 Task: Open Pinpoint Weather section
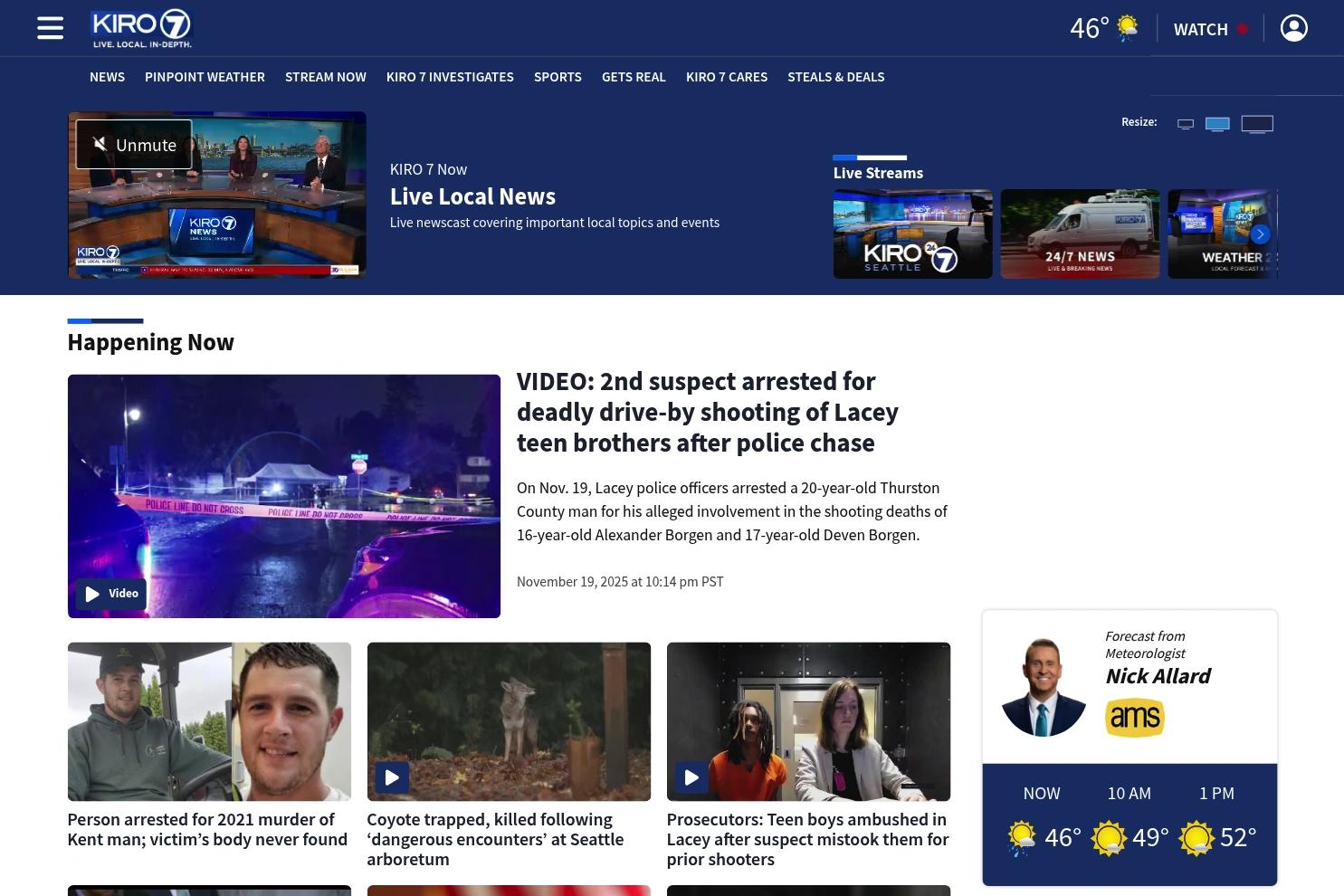205,77
